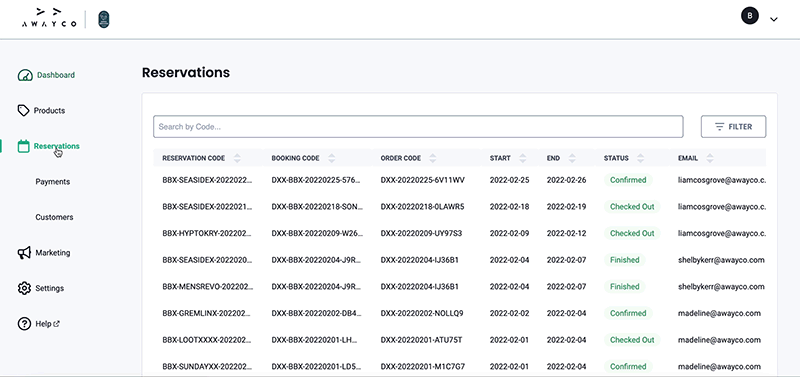The width and height of the screenshot is (800, 377).
Task: Click reservation code BBX-GREMLINX-202202…
Action: point(207,313)
